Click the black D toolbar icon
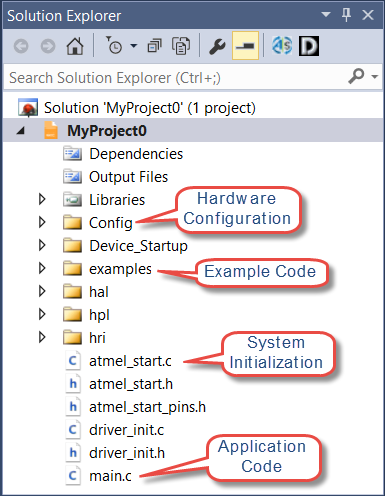The image size is (385, 496). point(309,46)
